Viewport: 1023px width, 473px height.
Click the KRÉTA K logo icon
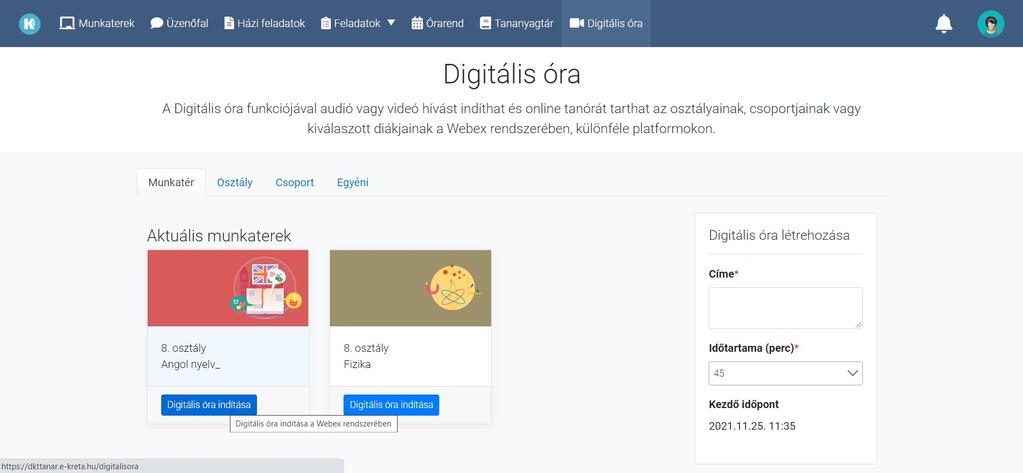29,23
